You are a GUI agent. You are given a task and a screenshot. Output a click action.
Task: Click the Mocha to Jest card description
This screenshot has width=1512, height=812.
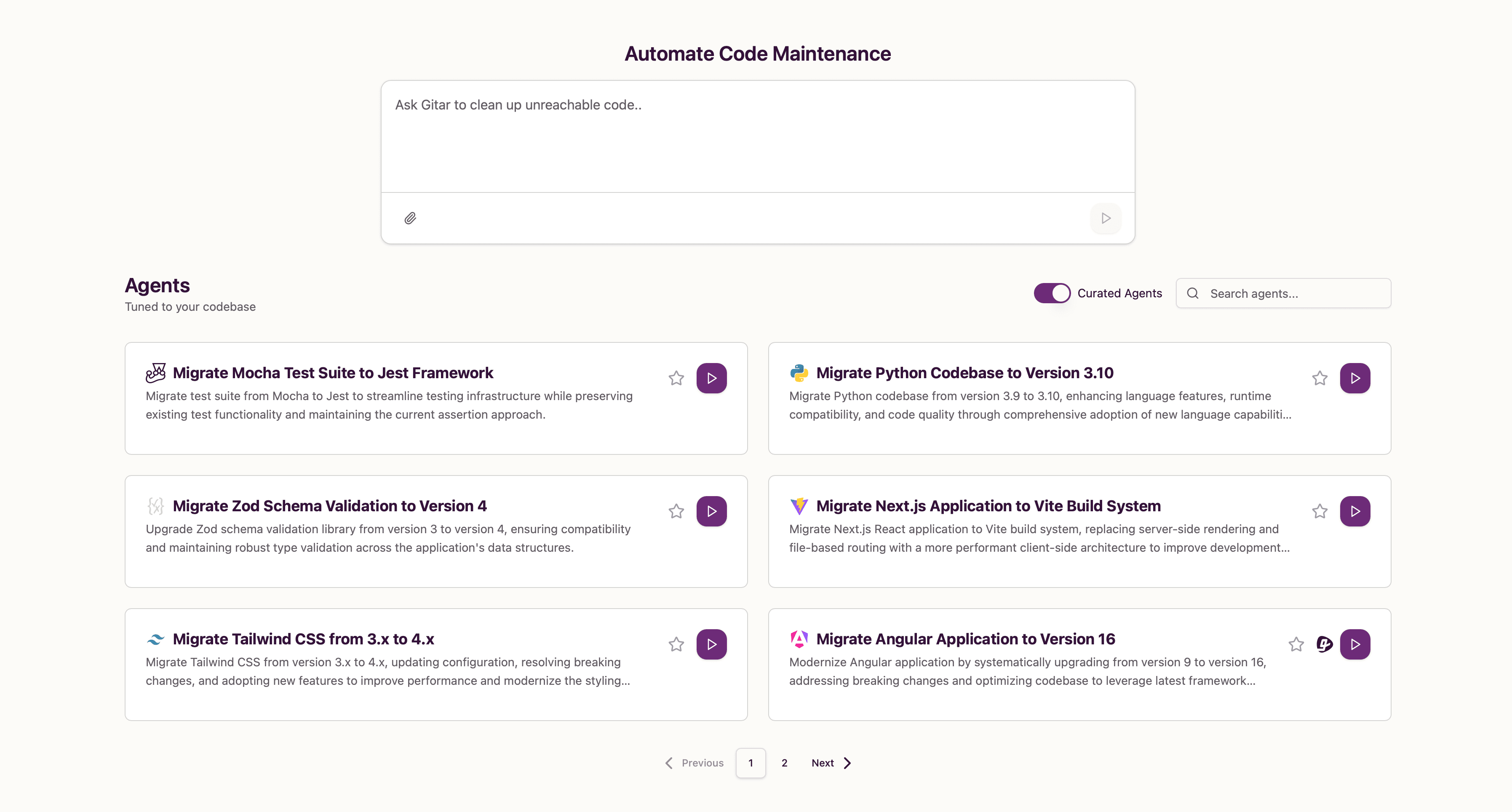pyautogui.click(x=389, y=405)
